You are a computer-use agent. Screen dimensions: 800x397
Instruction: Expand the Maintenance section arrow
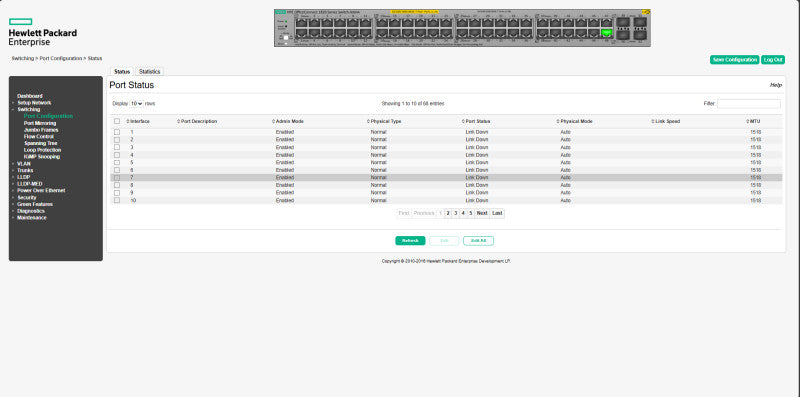pyautogui.click(x=13, y=218)
